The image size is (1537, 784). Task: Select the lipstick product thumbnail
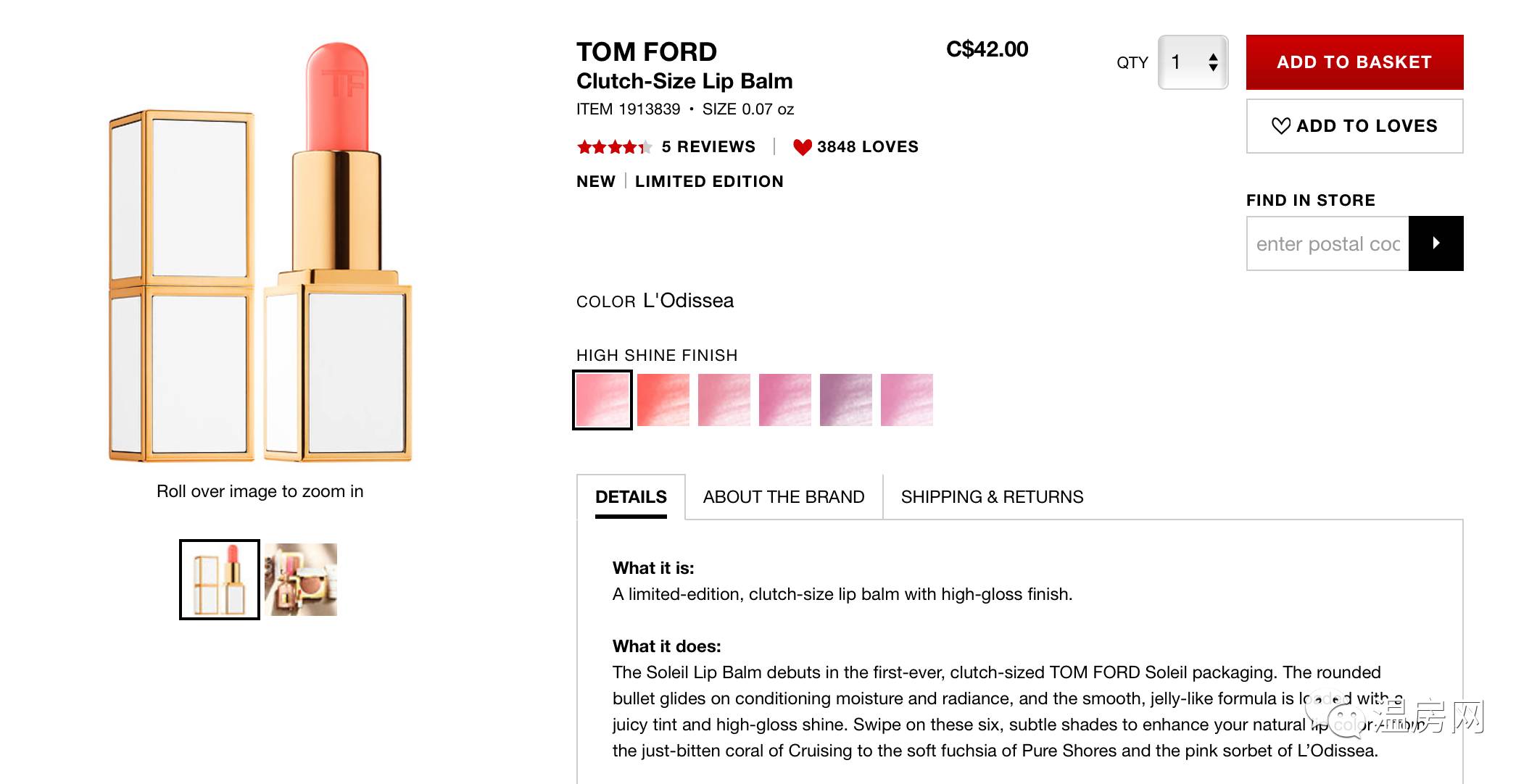coord(220,580)
